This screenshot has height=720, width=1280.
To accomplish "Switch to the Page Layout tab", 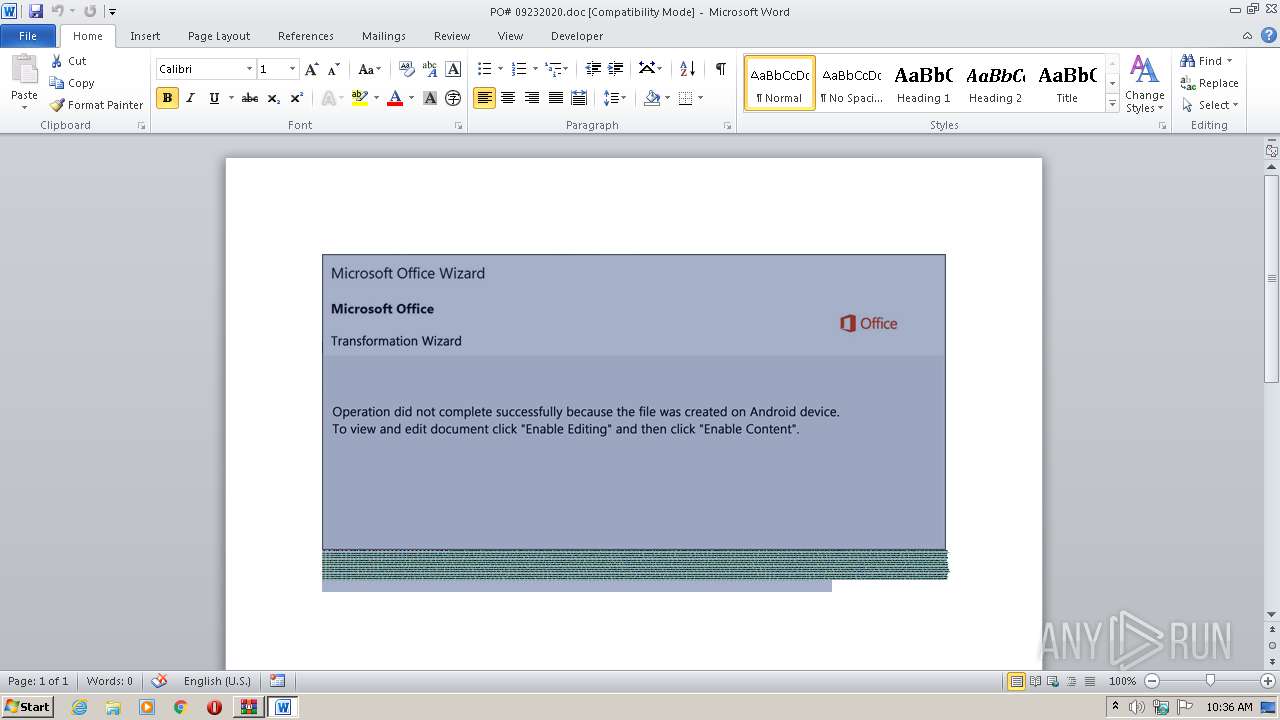I will pos(219,35).
